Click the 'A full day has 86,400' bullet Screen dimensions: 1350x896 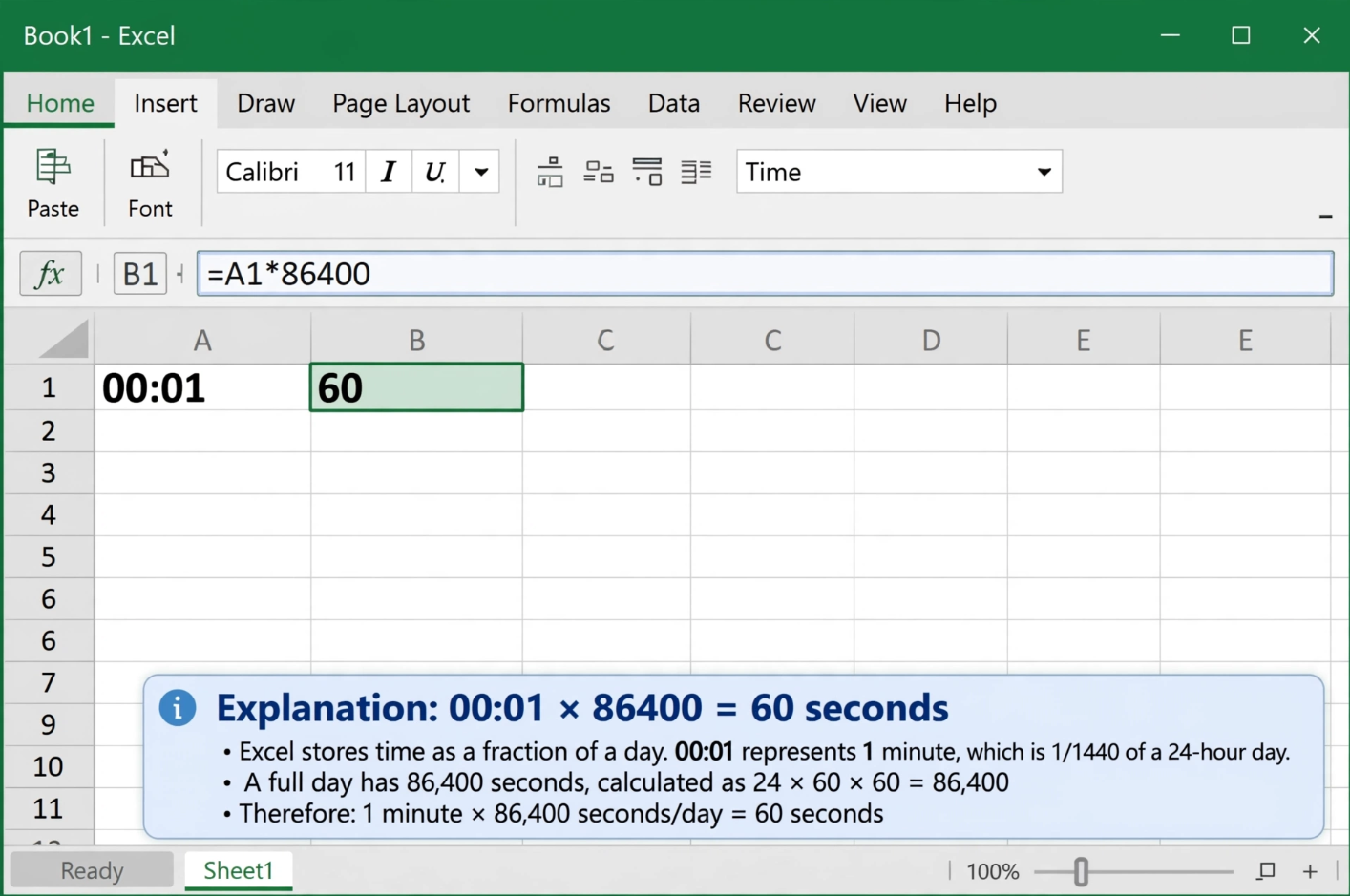[x=617, y=782]
